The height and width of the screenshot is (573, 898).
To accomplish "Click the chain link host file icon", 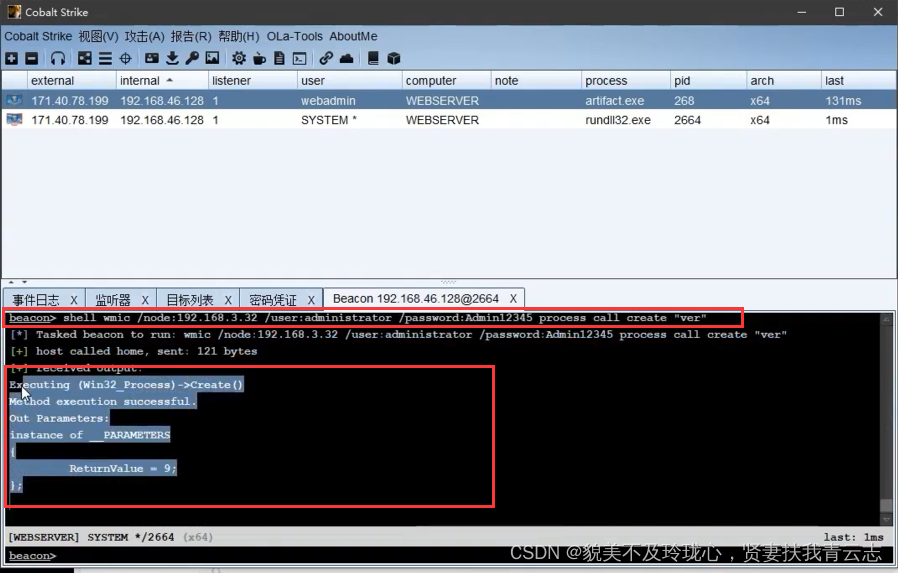I will pos(326,58).
